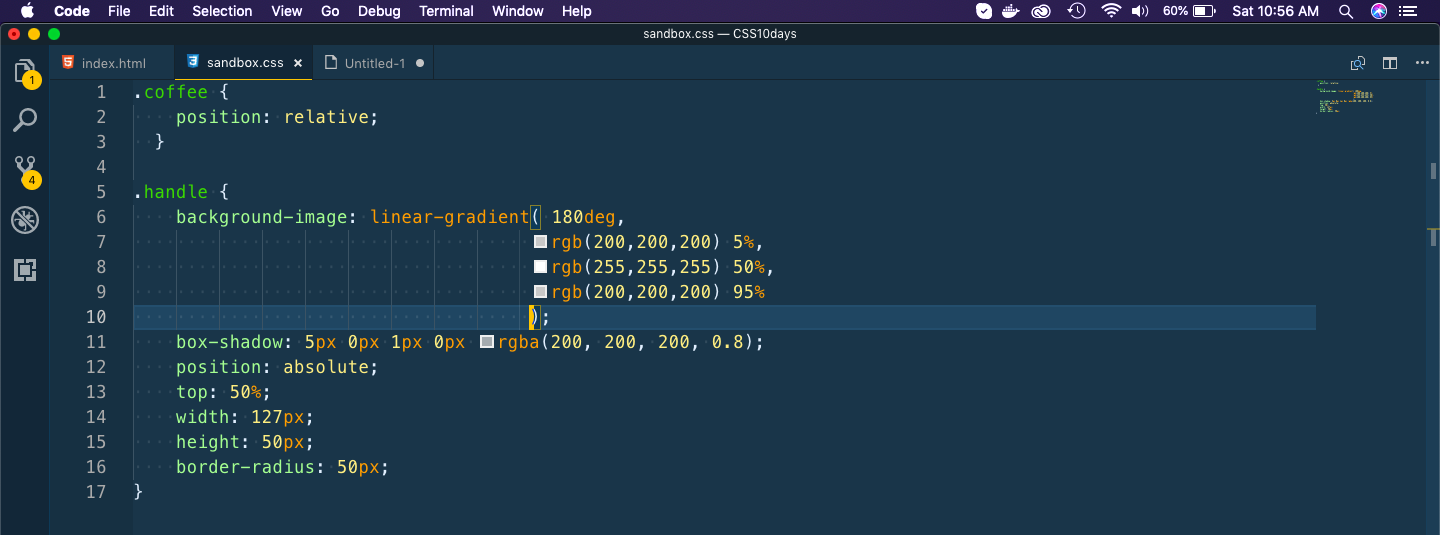Open the Search view in activity bar
Image resolution: width=1440 pixels, height=535 pixels.
coord(25,120)
